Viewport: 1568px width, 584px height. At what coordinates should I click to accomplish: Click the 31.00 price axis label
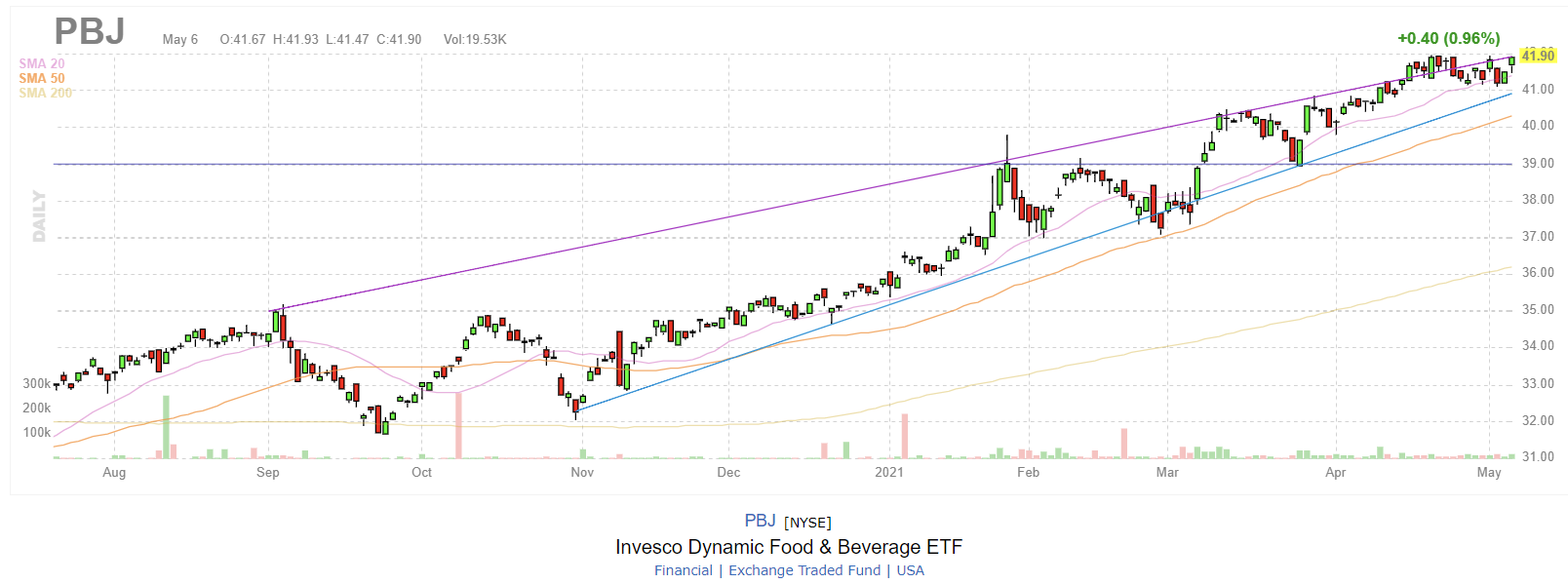[1538, 456]
